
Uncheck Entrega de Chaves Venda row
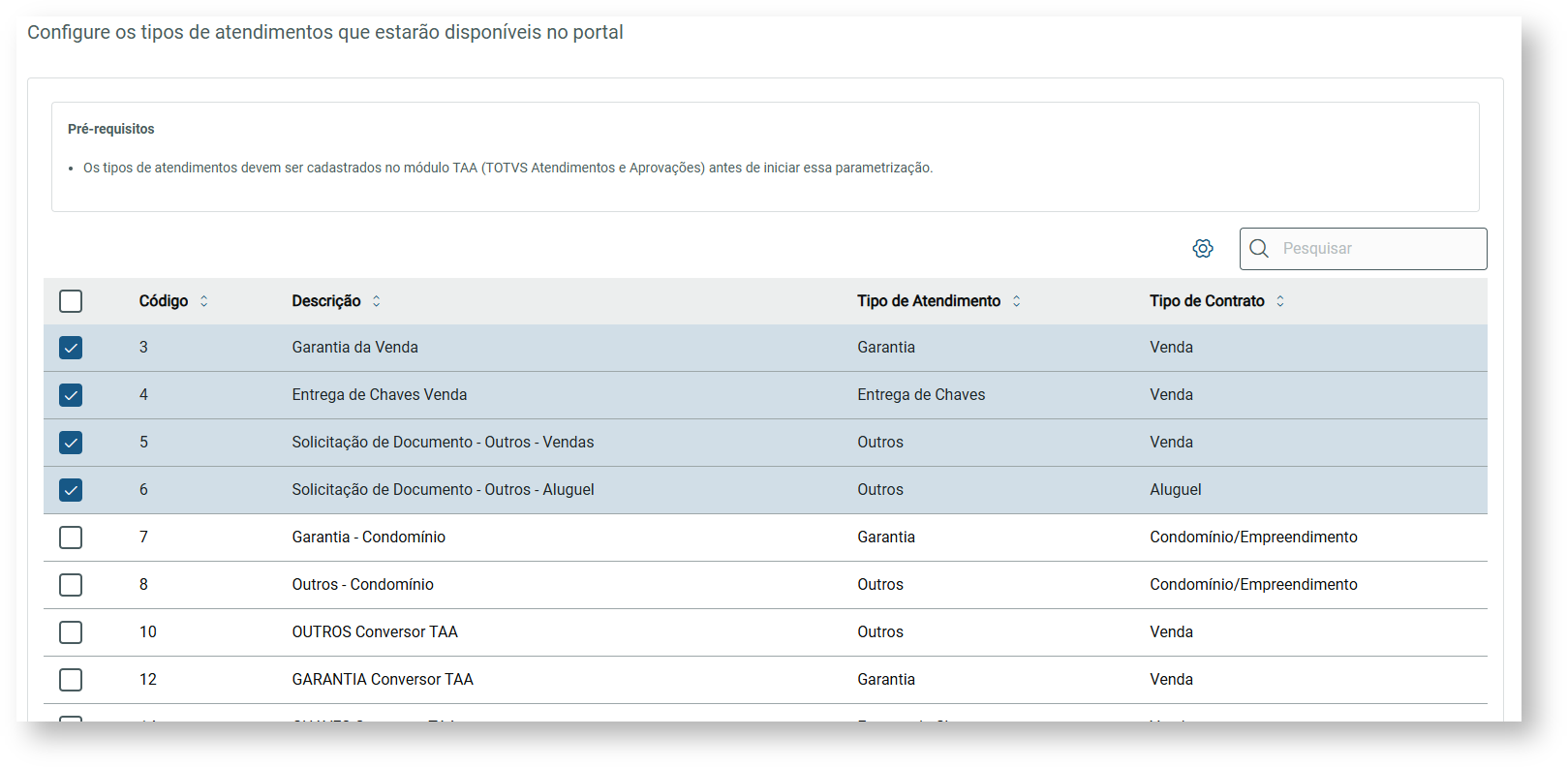point(71,395)
